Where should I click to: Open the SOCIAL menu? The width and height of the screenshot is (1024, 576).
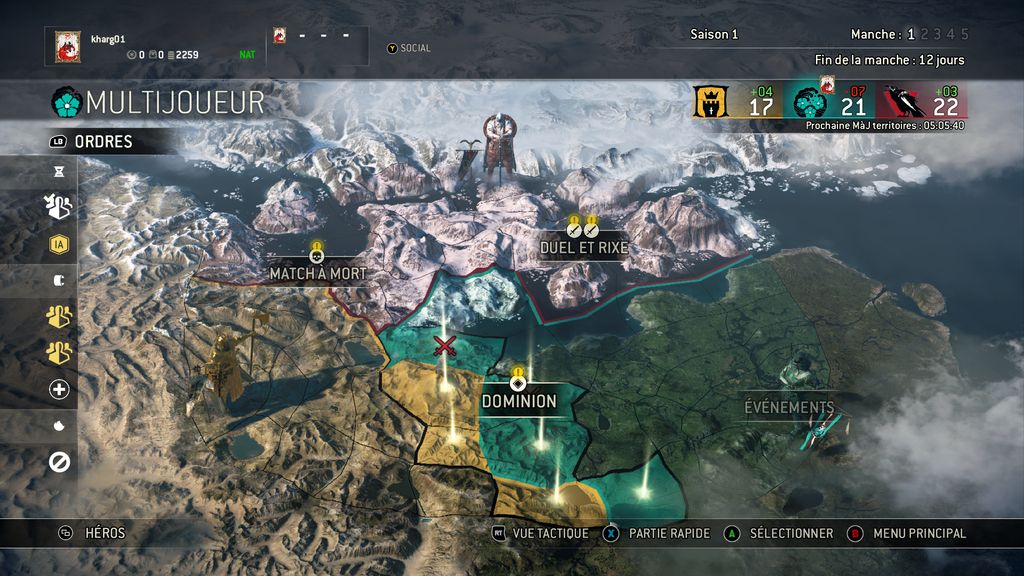(x=409, y=48)
